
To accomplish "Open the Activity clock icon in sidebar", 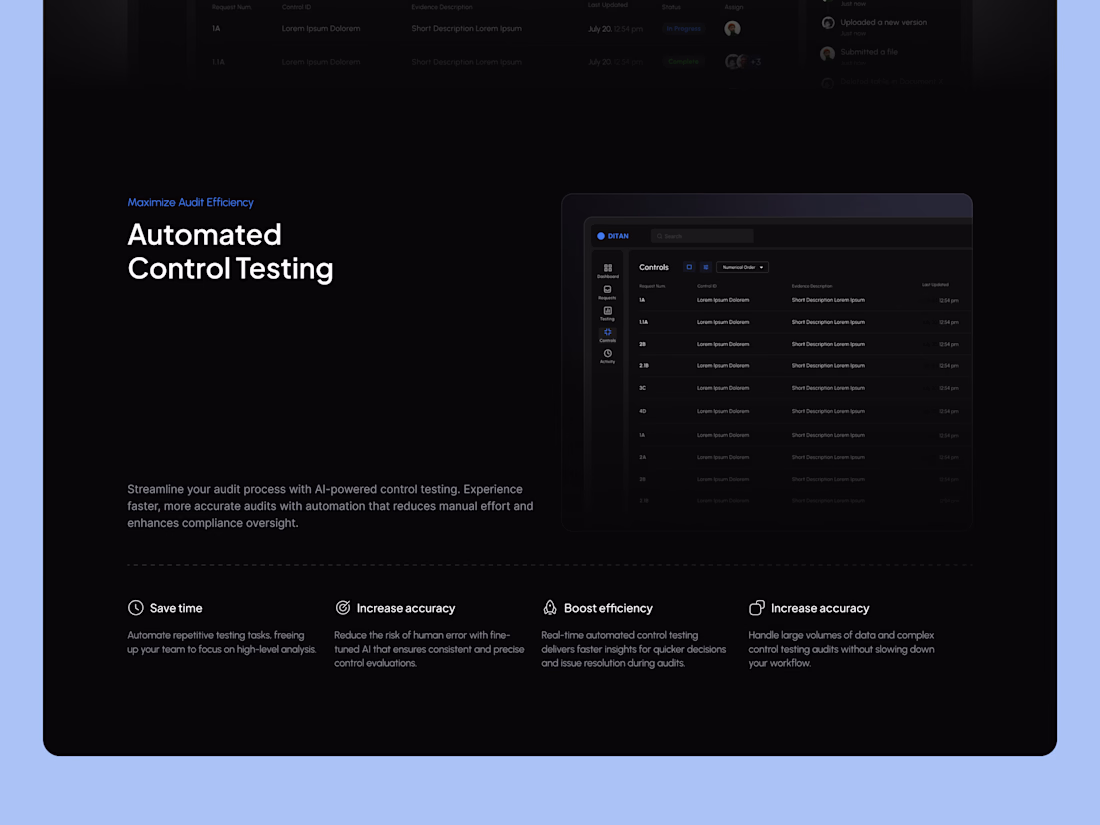I will (608, 354).
